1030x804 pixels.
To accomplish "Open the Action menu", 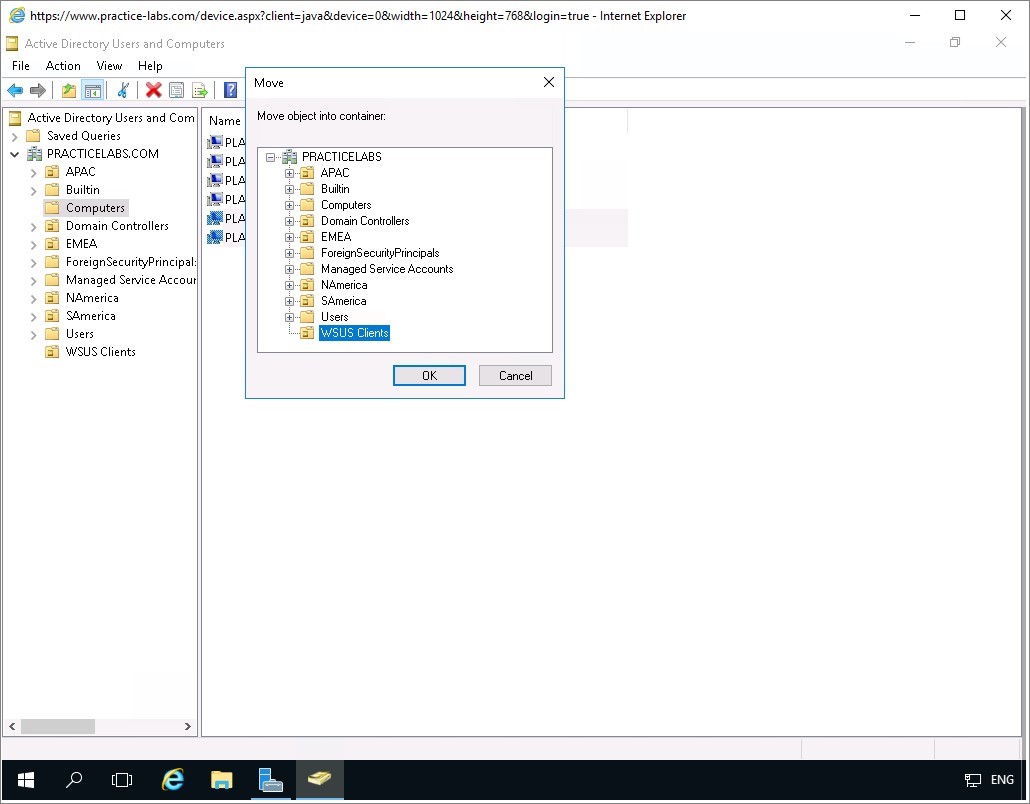I will [63, 66].
